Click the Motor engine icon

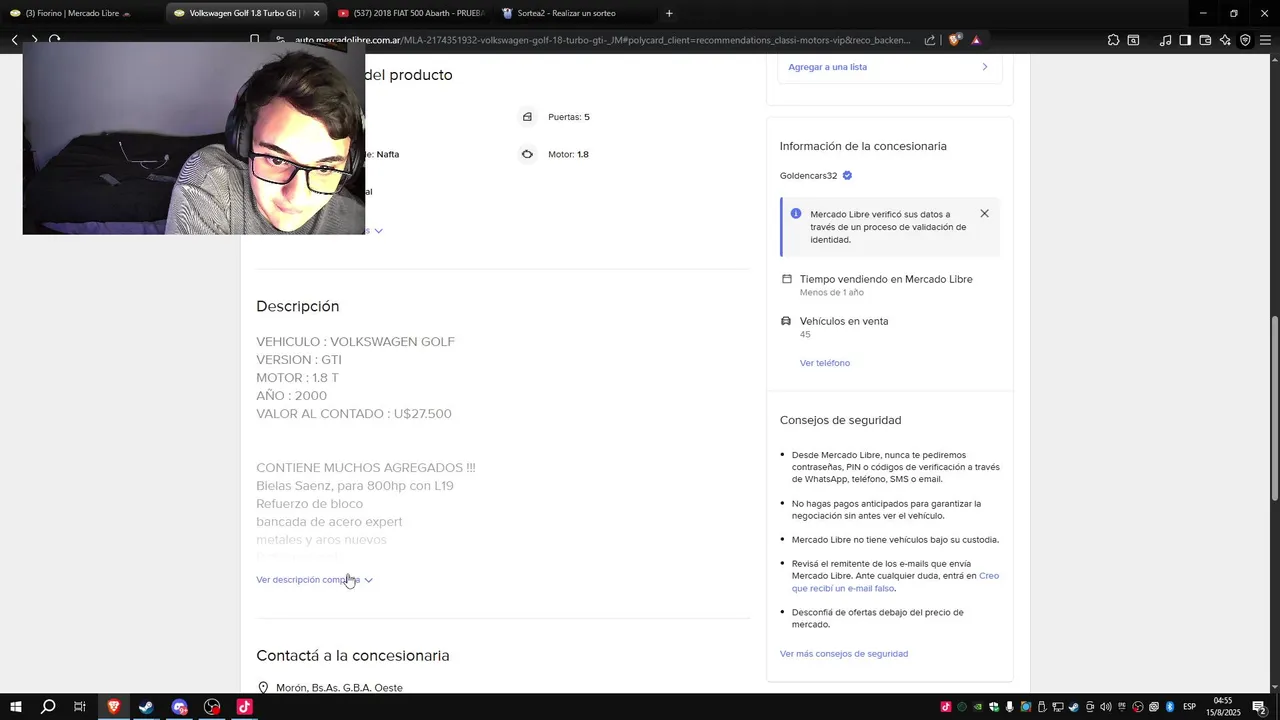527,154
